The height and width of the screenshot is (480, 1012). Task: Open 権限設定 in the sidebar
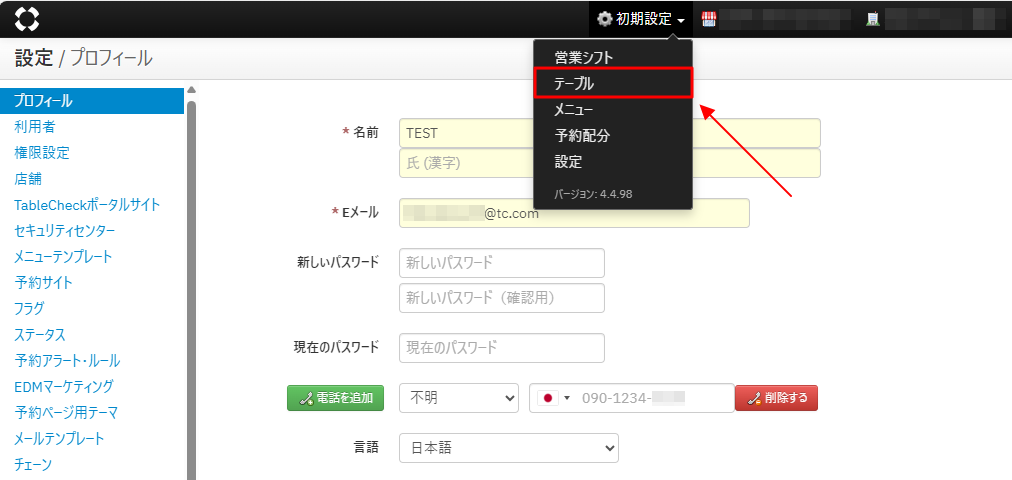(42, 153)
